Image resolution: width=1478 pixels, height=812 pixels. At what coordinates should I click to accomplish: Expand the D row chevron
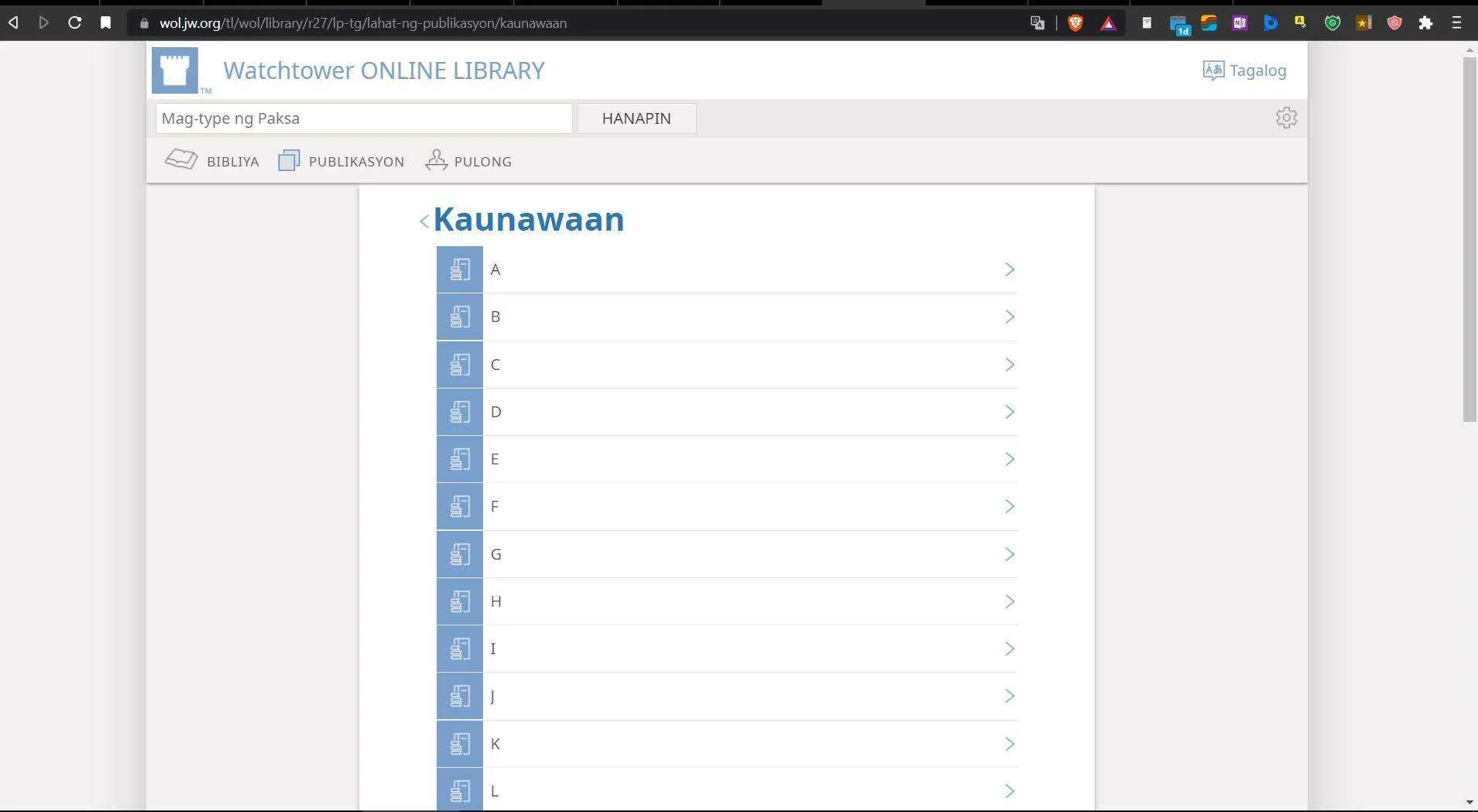(1010, 412)
